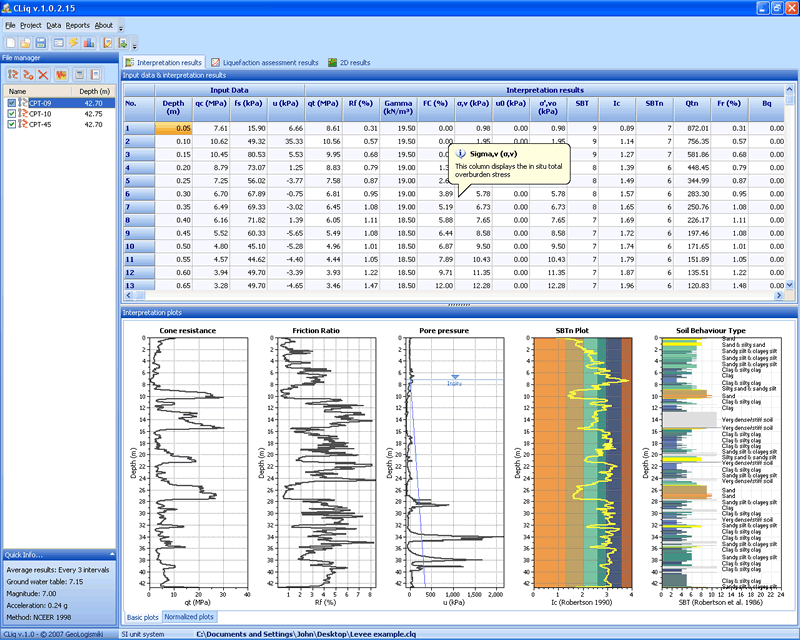Switch to the Normalized plots tab
This screenshot has width=800, height=640.
pyautogui.click(x=189, y=617)
